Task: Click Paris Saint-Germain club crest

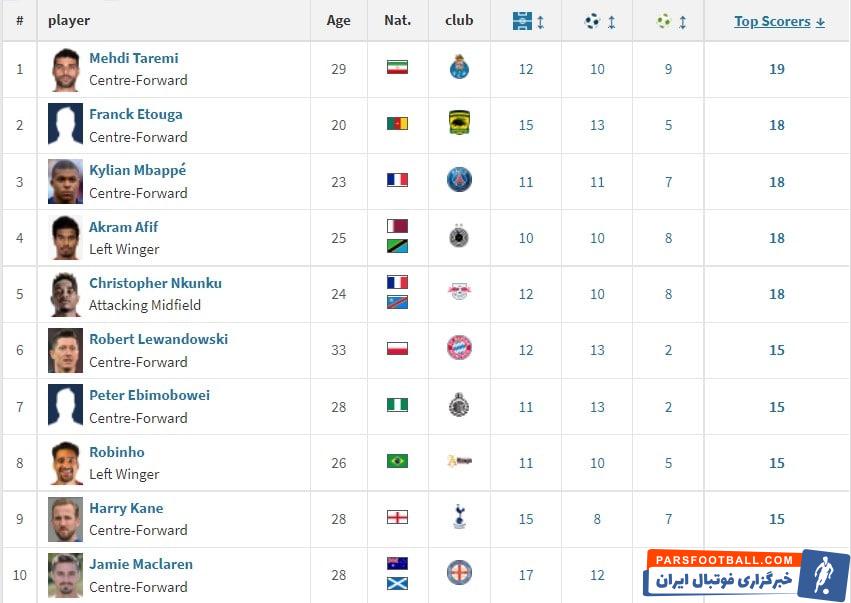Action: (459, 180)
